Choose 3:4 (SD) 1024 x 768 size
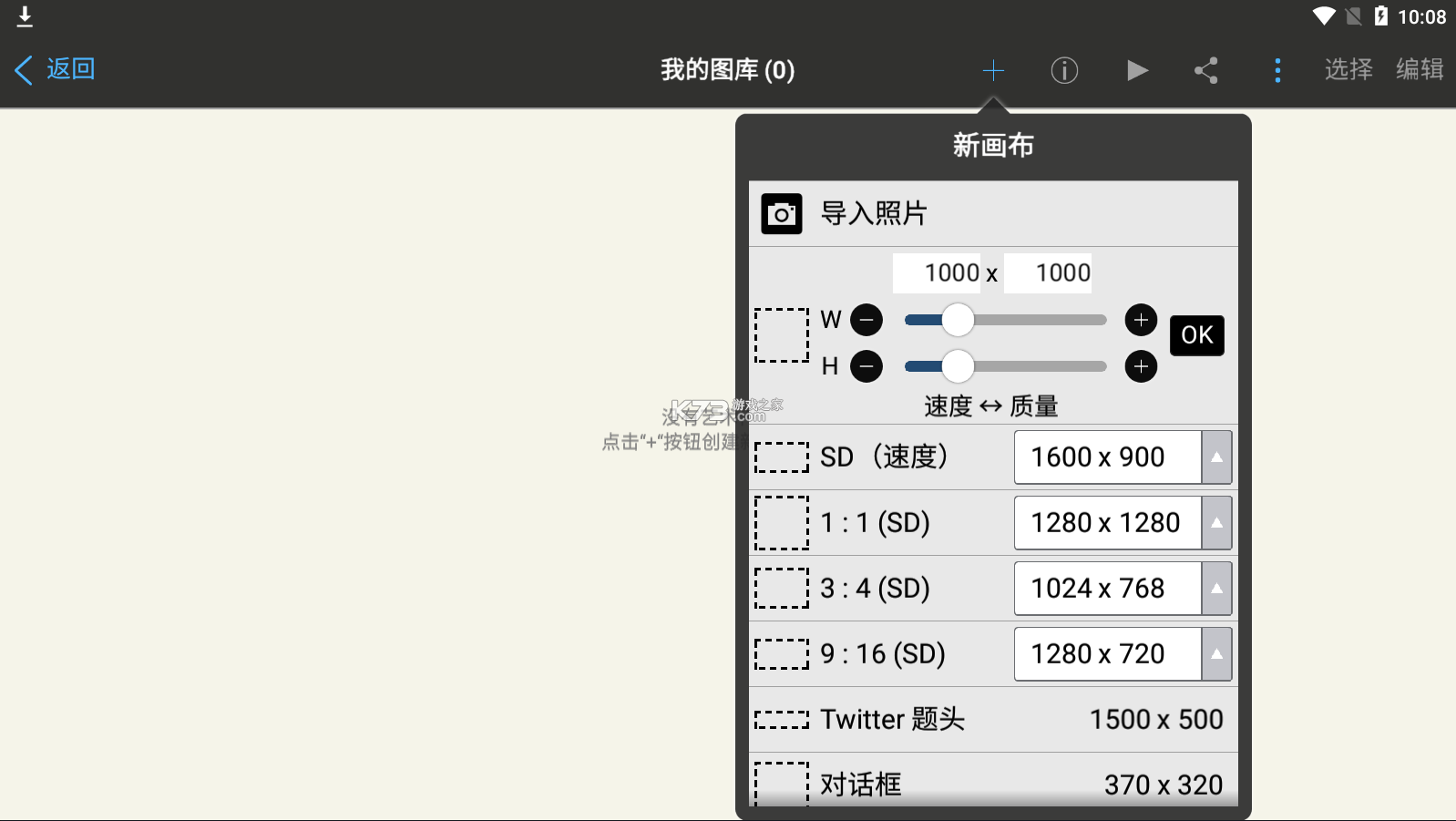The height and width of the screenshot is (821, 1456). tap(1108, 589)
